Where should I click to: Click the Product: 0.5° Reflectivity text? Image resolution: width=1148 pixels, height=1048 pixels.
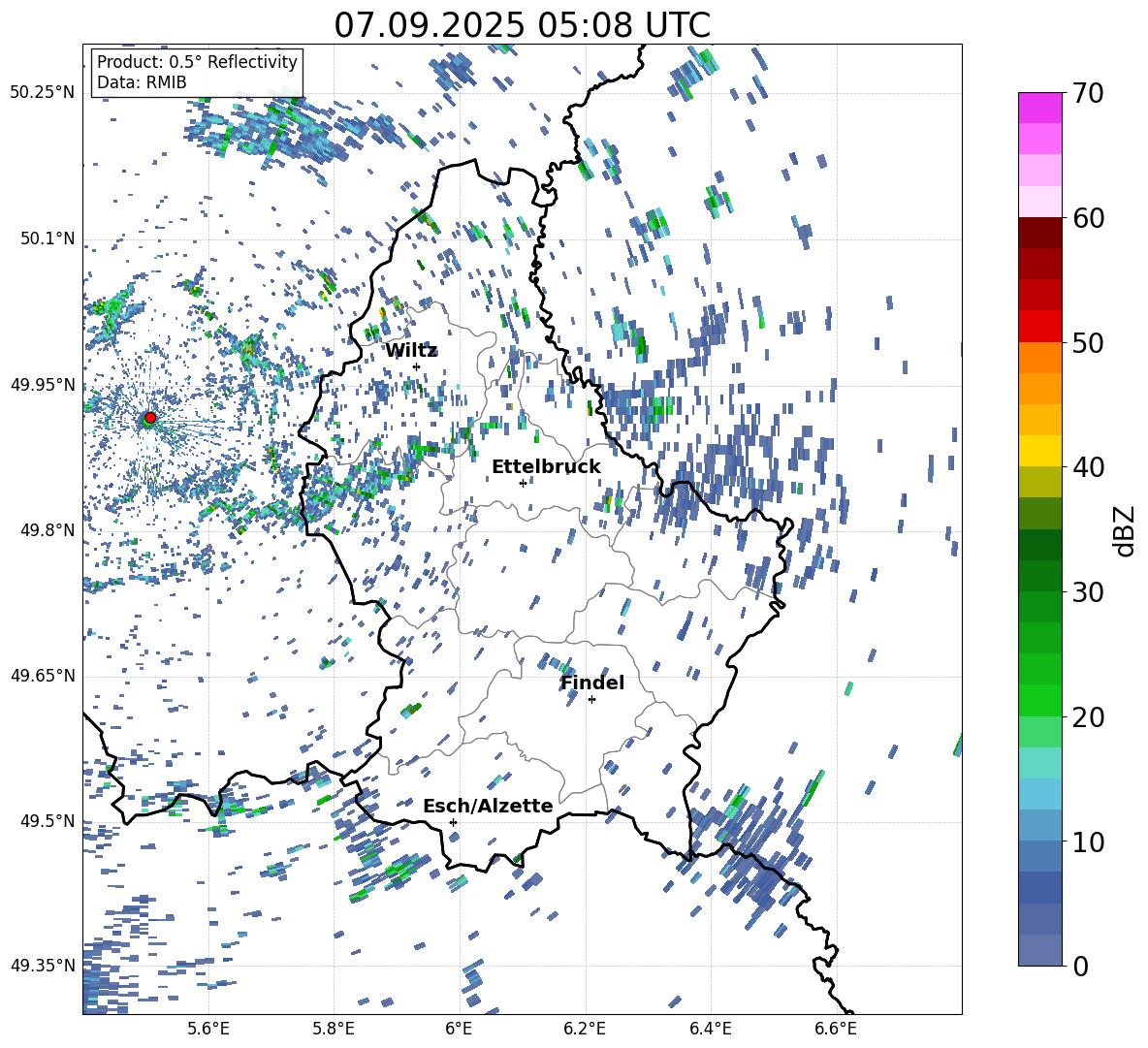coord(197,61)
